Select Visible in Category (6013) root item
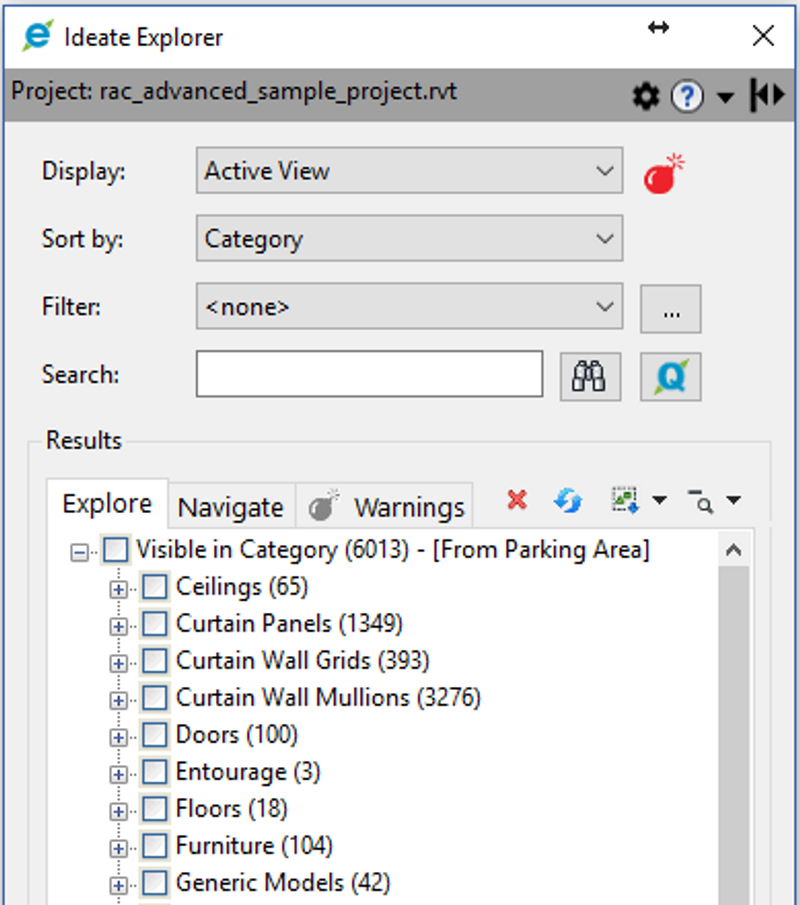The width and height of the screenshot is (800, 905). pyautogui.click(x=392, y=549)
